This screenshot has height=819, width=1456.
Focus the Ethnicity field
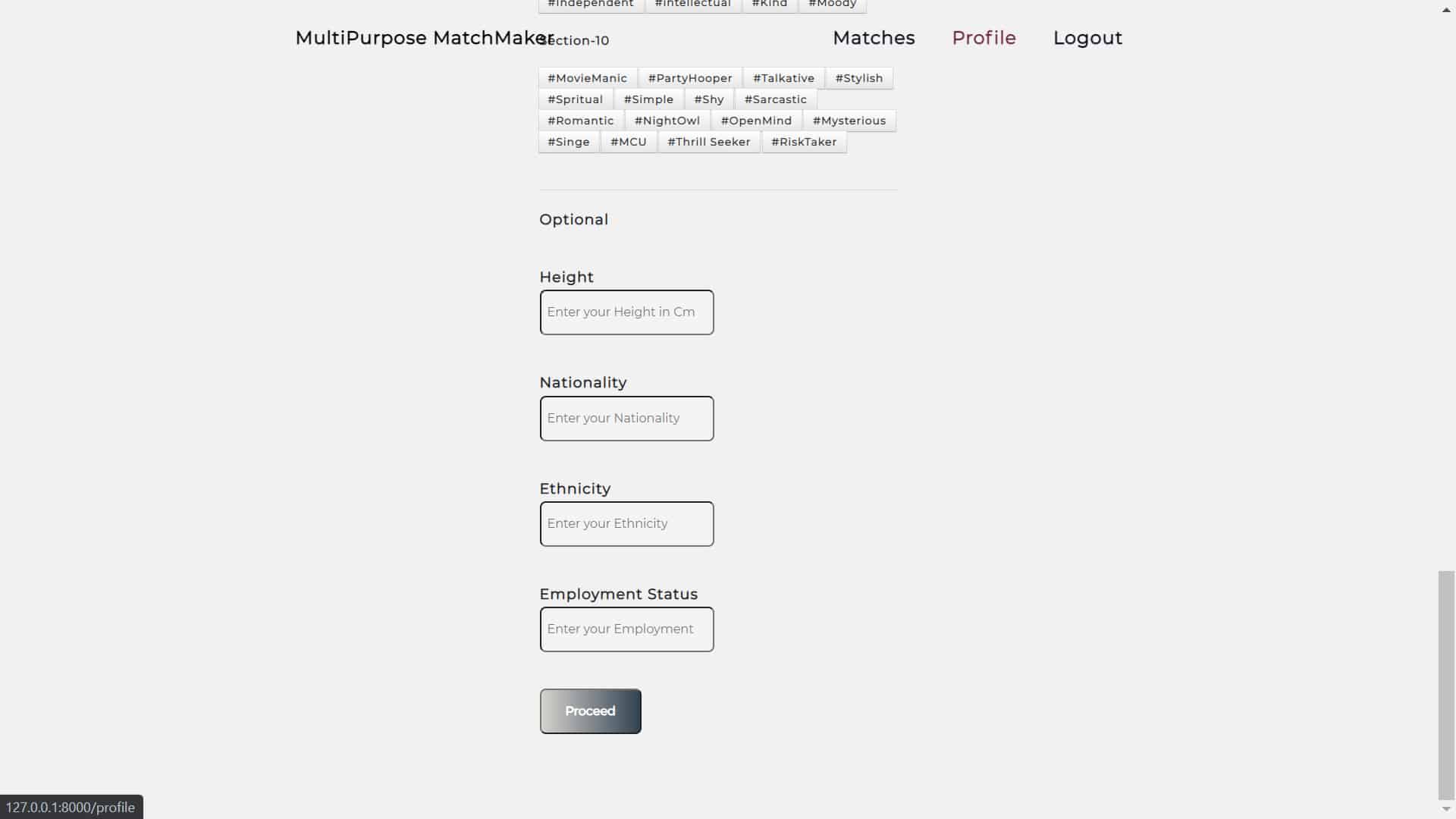pos(626,524)
